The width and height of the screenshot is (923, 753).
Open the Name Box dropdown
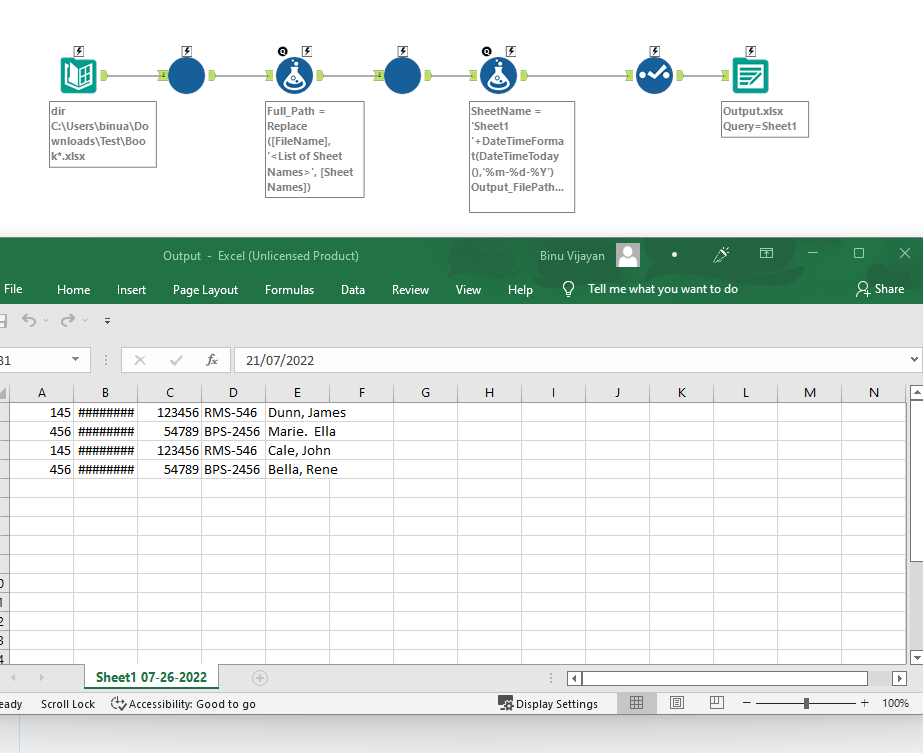point(76,359)
